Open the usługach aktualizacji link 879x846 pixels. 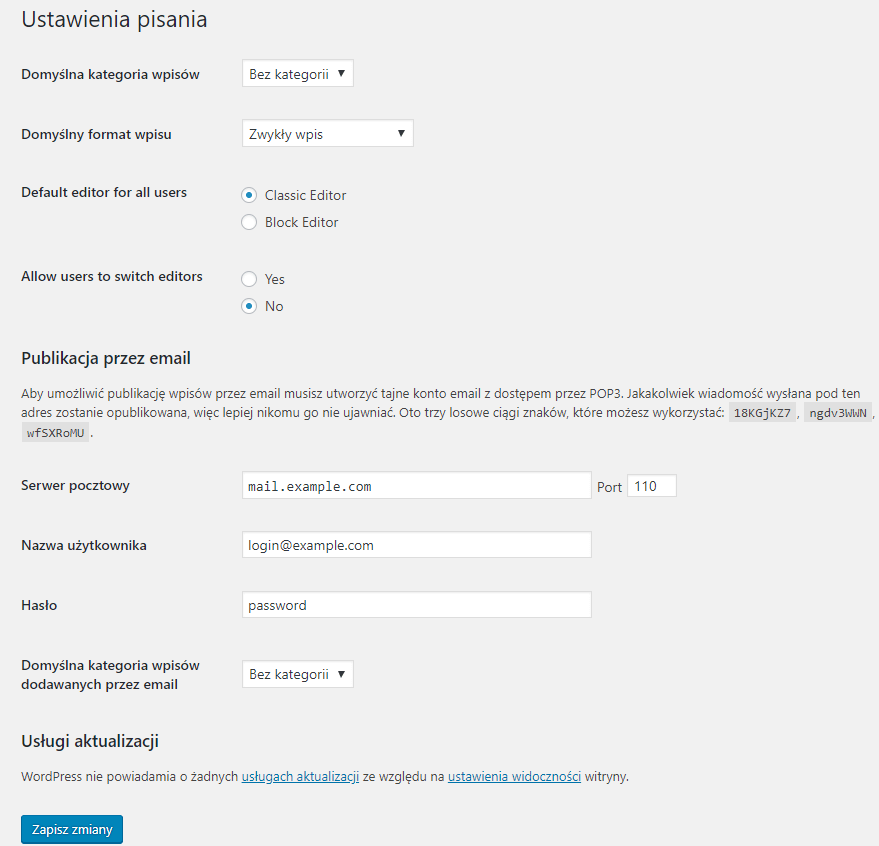[x=300, y=776]
